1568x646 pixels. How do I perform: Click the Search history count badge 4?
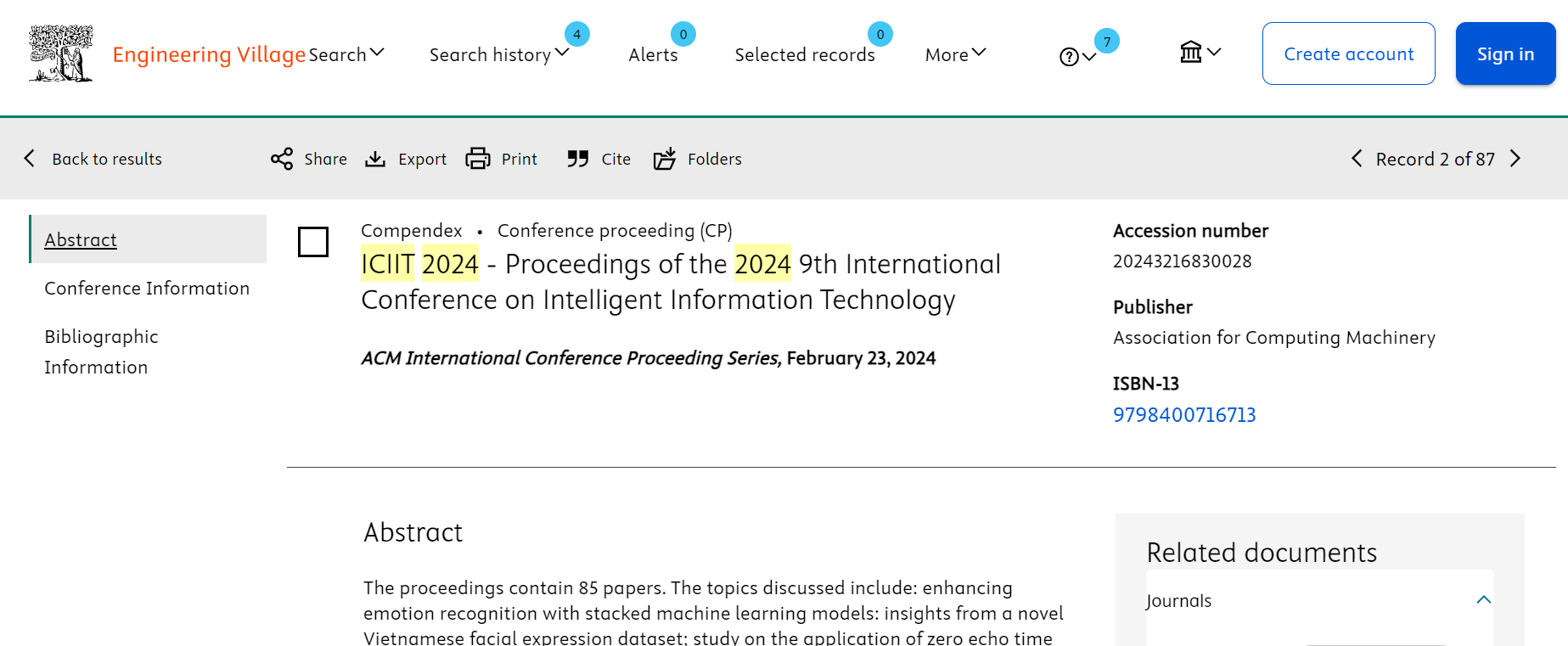pos(577,34)
